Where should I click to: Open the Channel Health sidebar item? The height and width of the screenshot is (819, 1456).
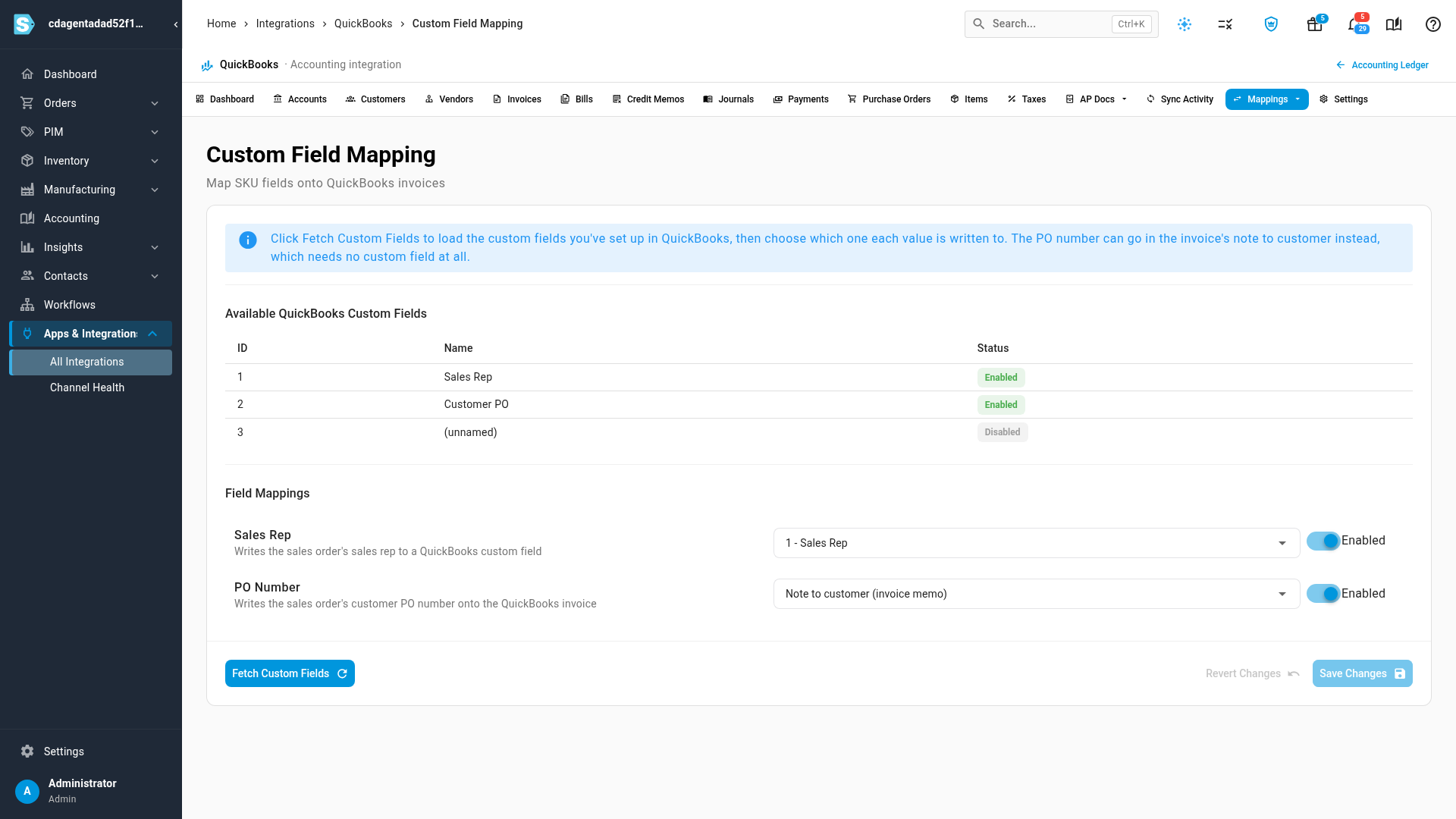click(91, 388)
